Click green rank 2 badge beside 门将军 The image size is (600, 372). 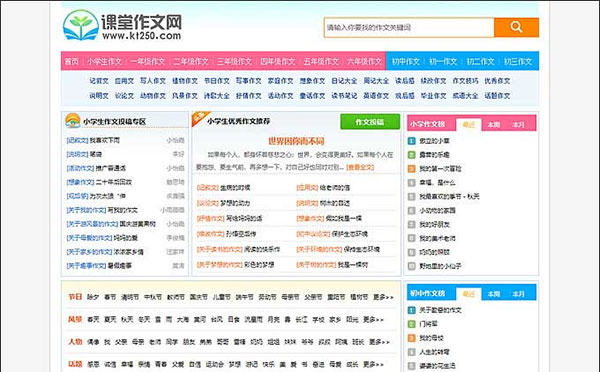[x=411, y=324]
